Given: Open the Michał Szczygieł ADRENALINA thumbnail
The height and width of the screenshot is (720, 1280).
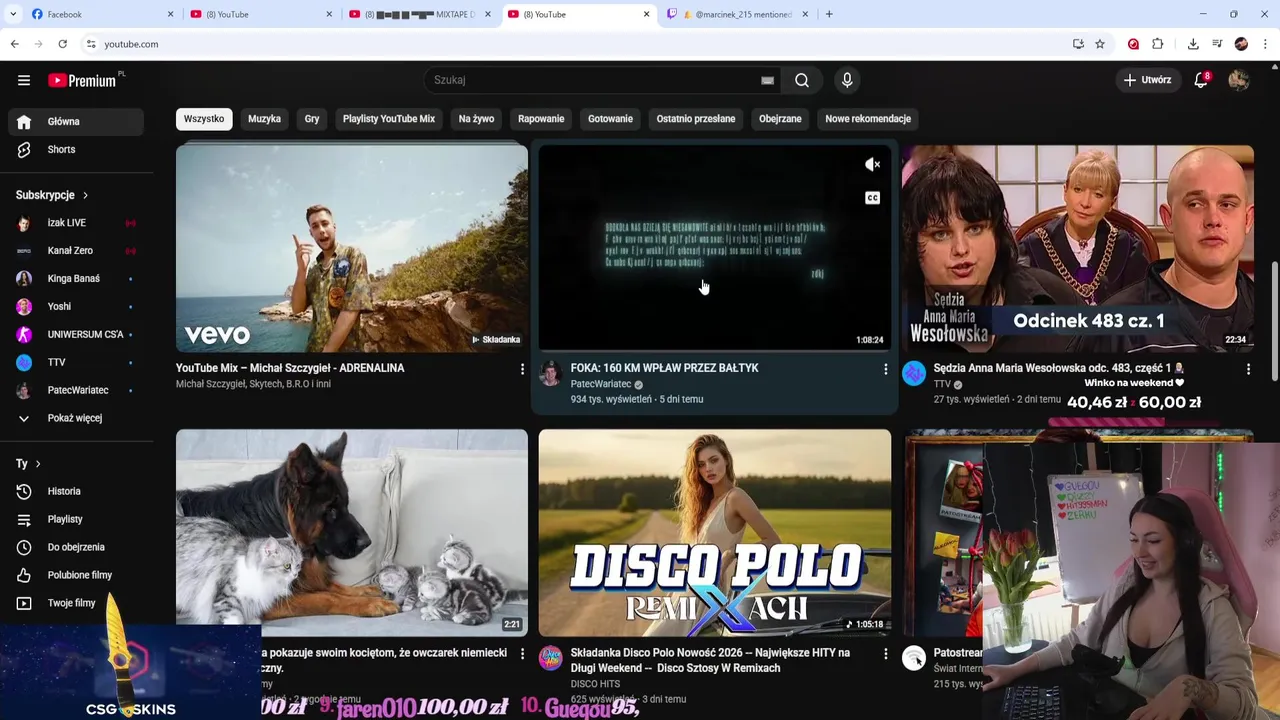Looking at the screenshot, I should coord(352,249).
